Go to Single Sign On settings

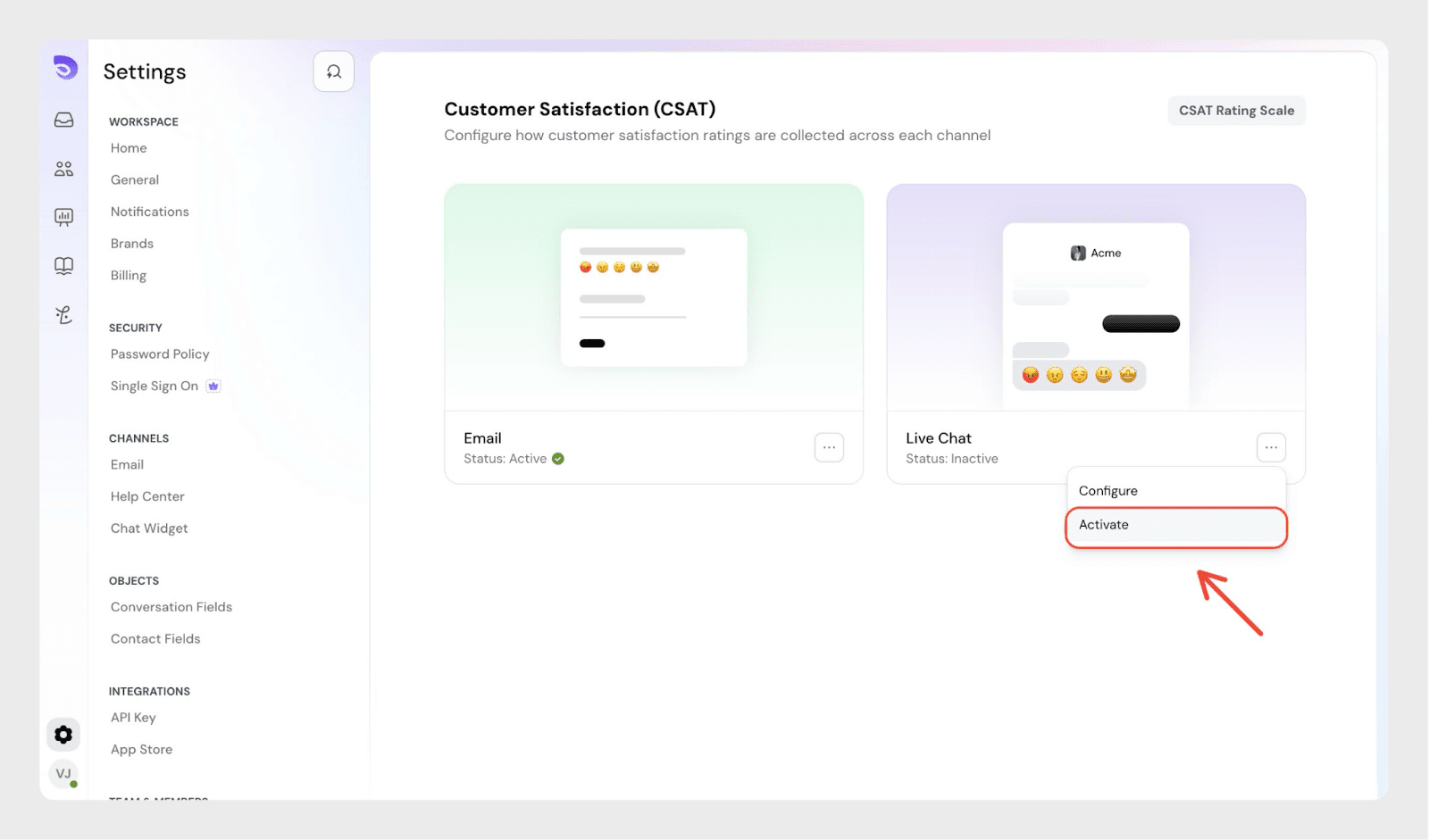[x=155, y=387]
